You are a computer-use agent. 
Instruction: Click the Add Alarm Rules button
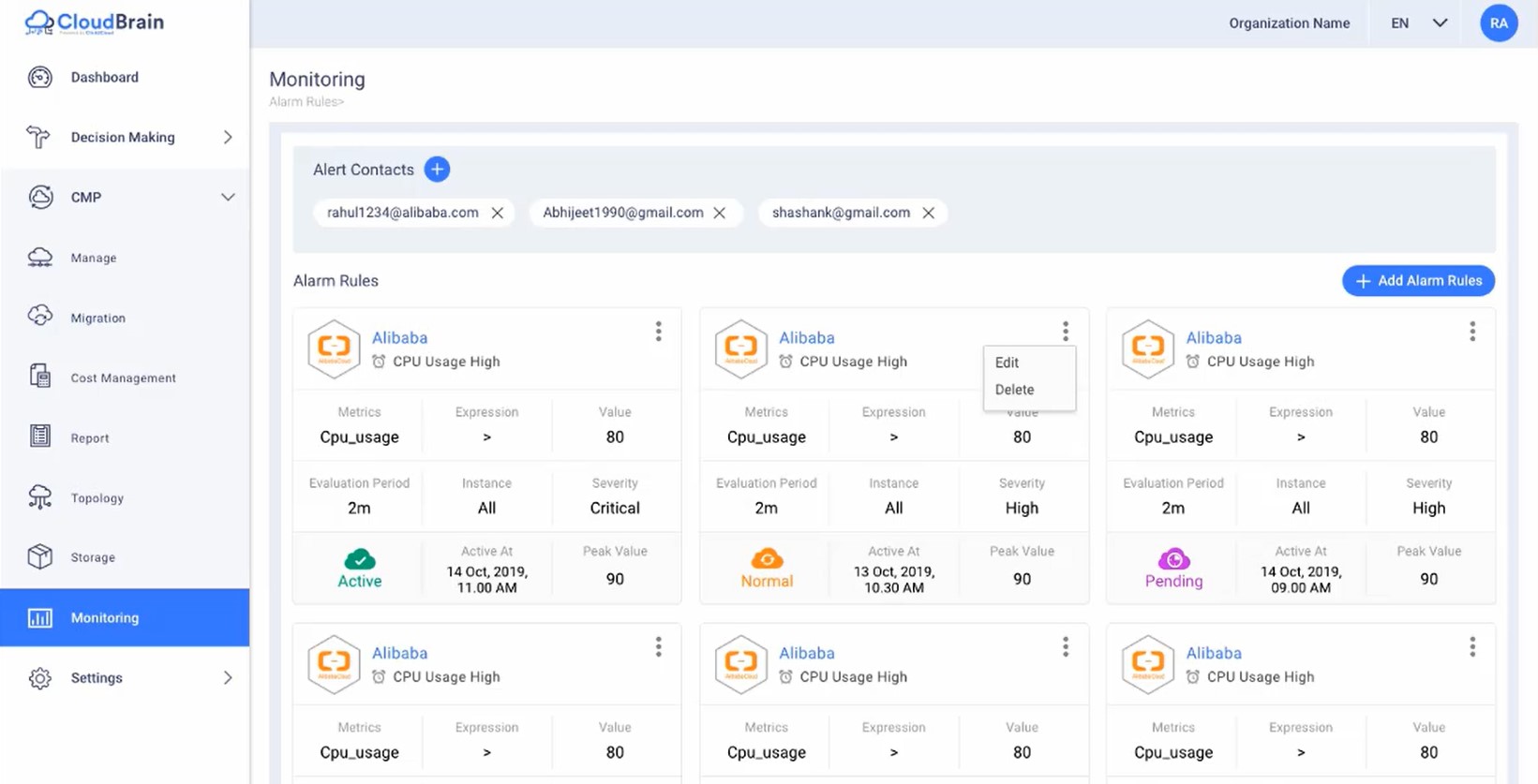coord(1418,281)
